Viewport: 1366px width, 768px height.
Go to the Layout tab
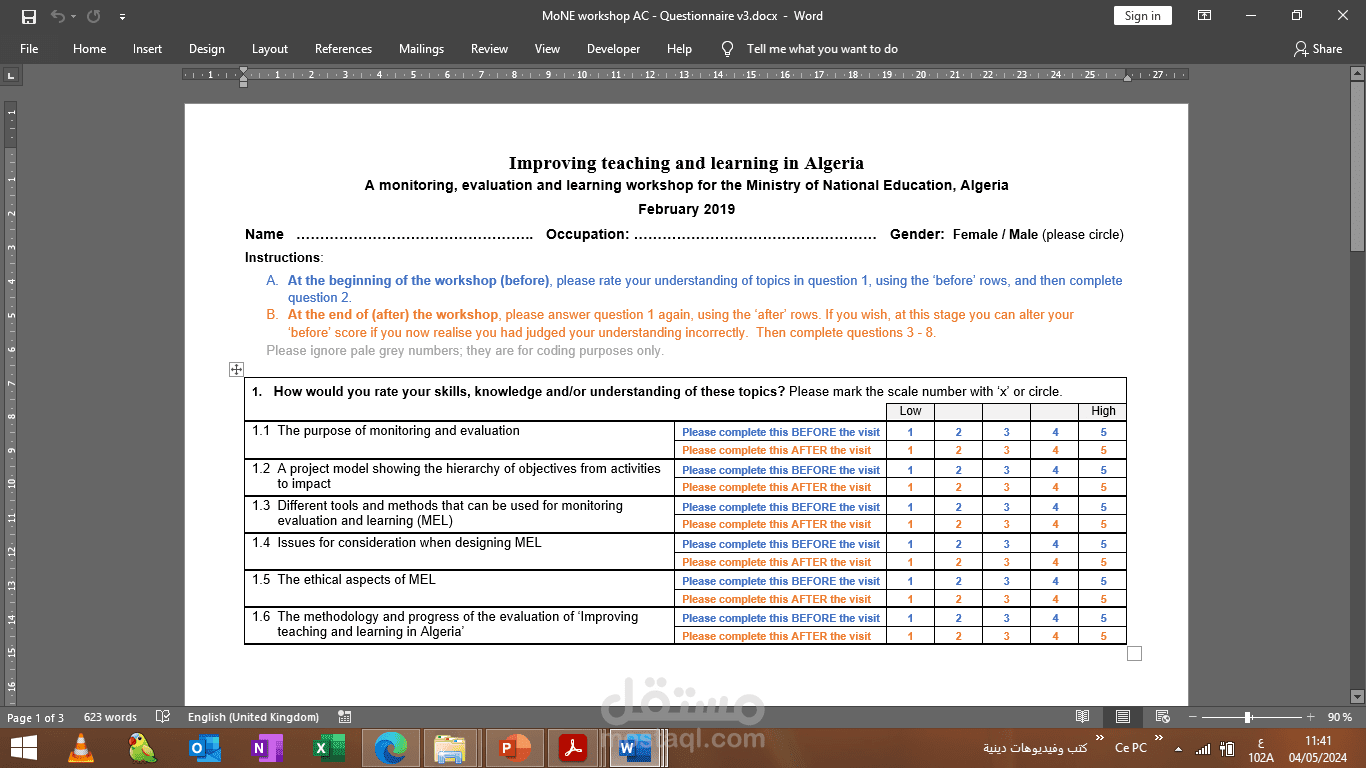[269, 49]
